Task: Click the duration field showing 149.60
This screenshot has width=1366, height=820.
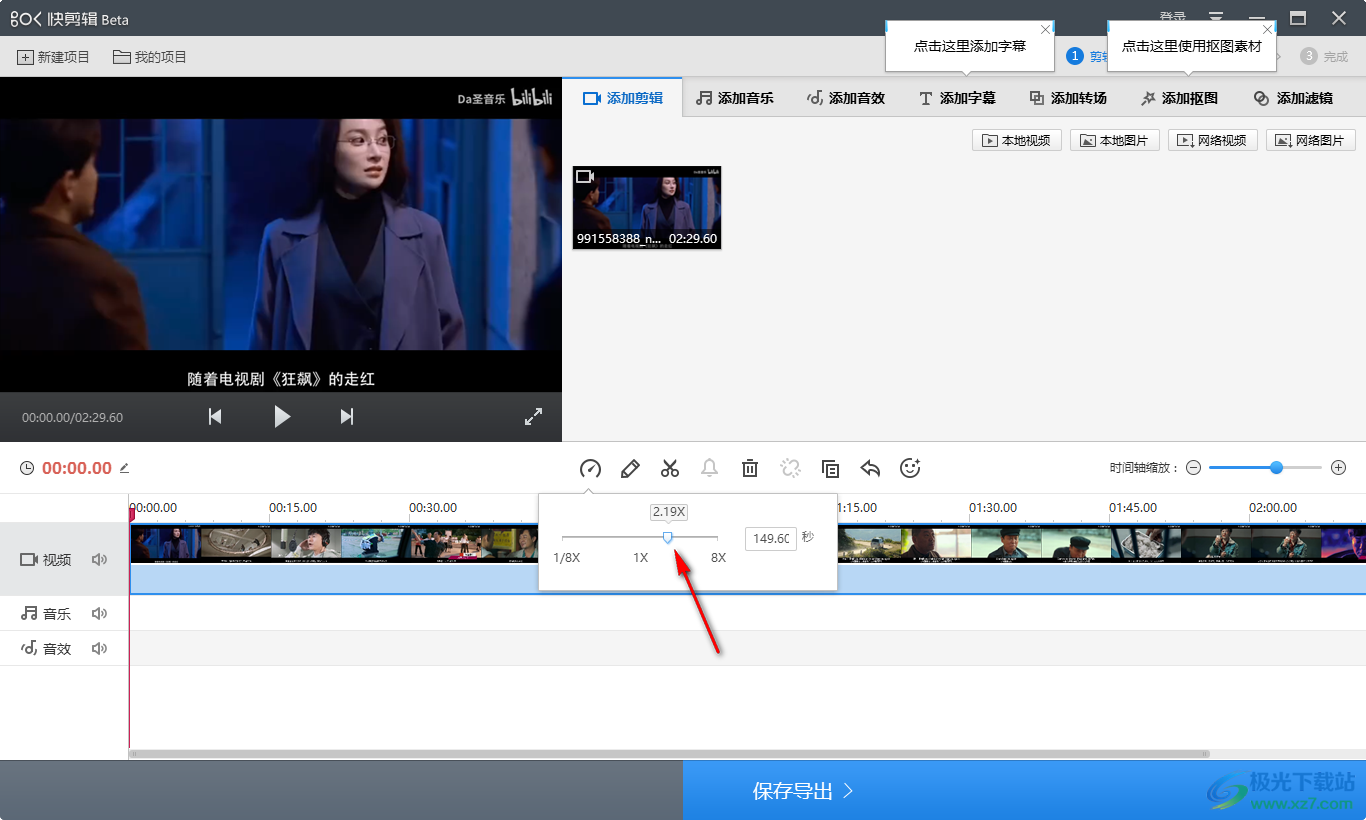Action: point(771,538)
